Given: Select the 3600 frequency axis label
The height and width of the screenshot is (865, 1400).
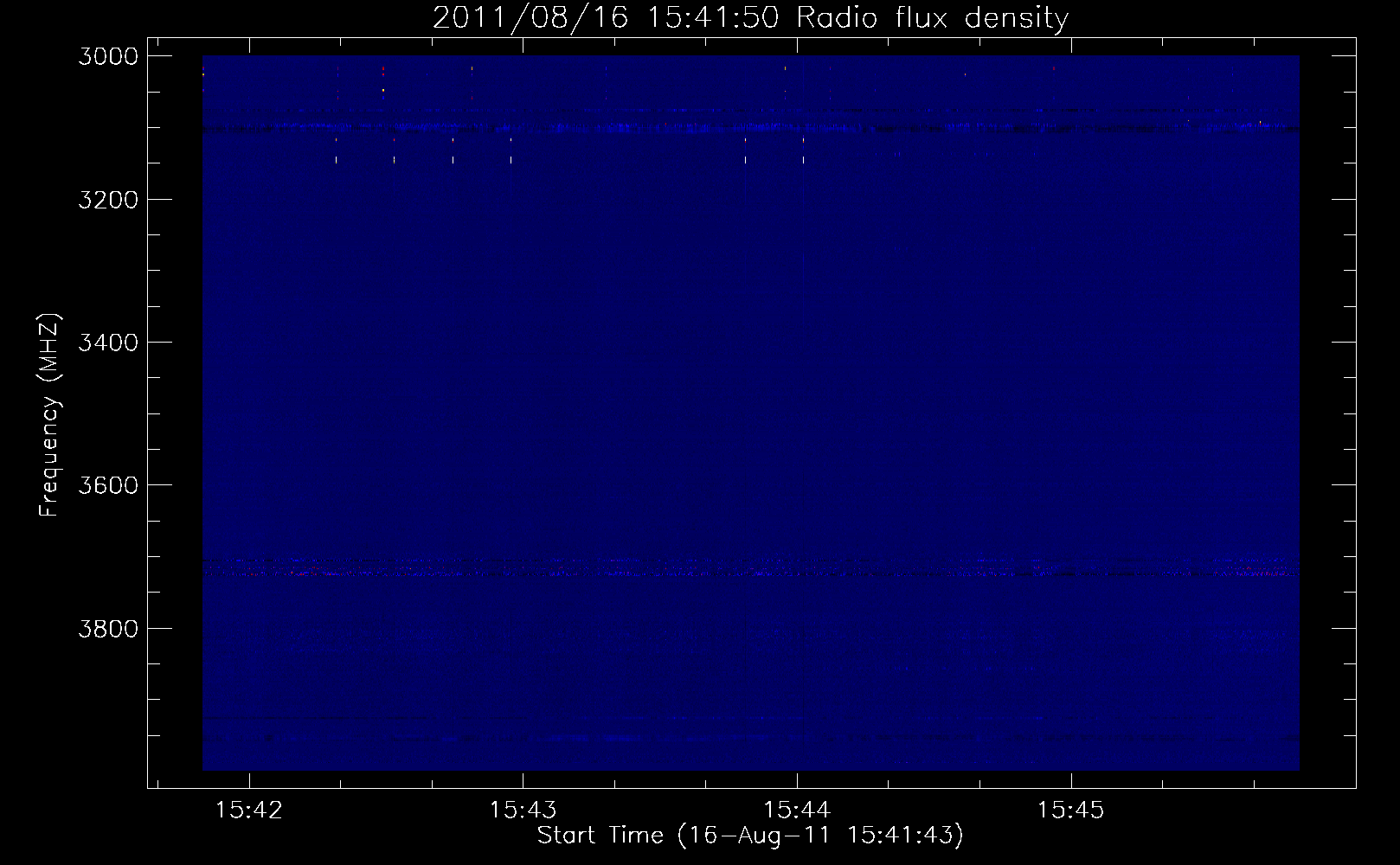Looking at the screenshot, I should click(108, 485).
